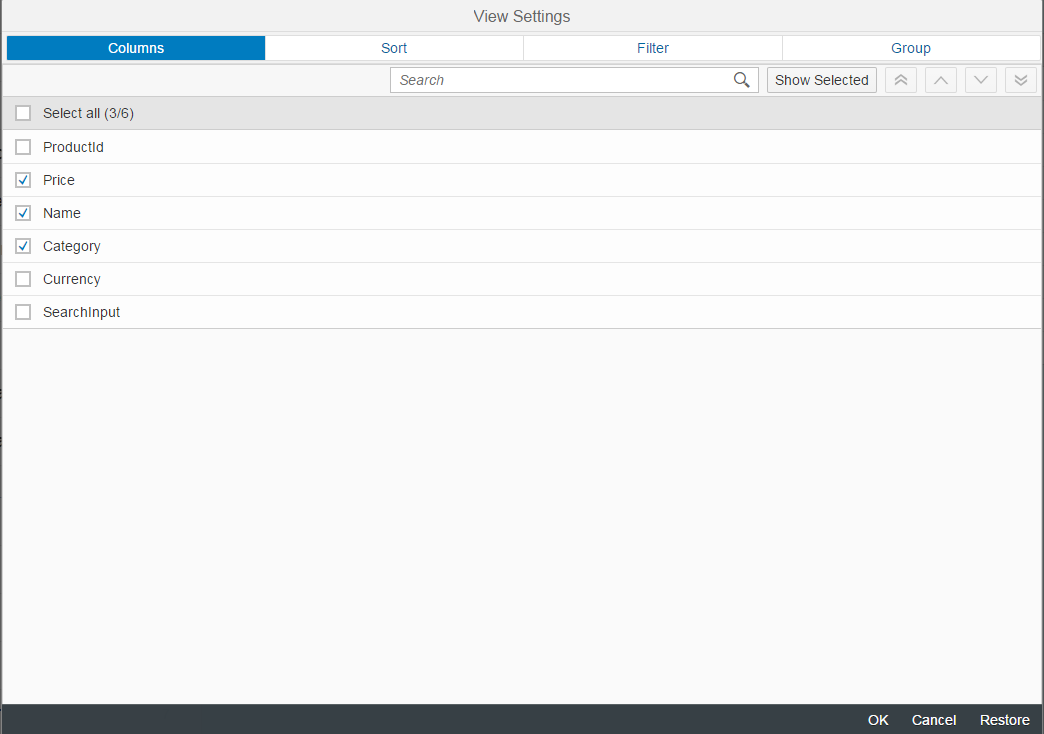Move selected column up one position
This screenshot has width=1044, height=734.
point(941,80)
